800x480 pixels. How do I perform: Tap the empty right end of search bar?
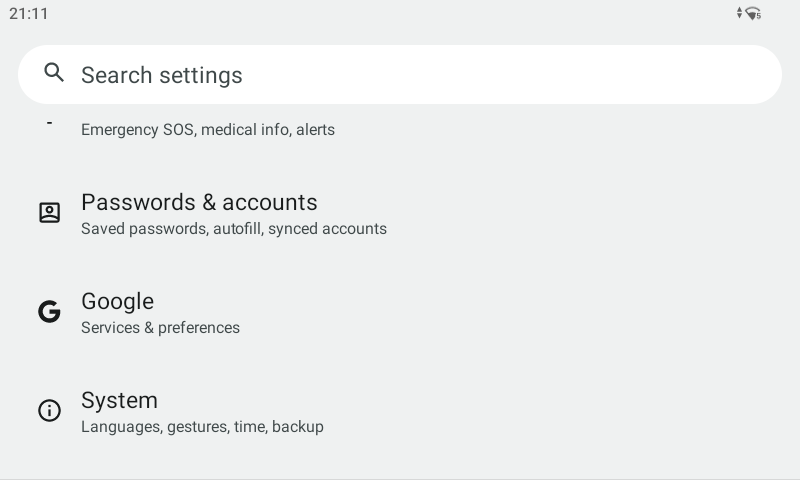coord(700,74)
